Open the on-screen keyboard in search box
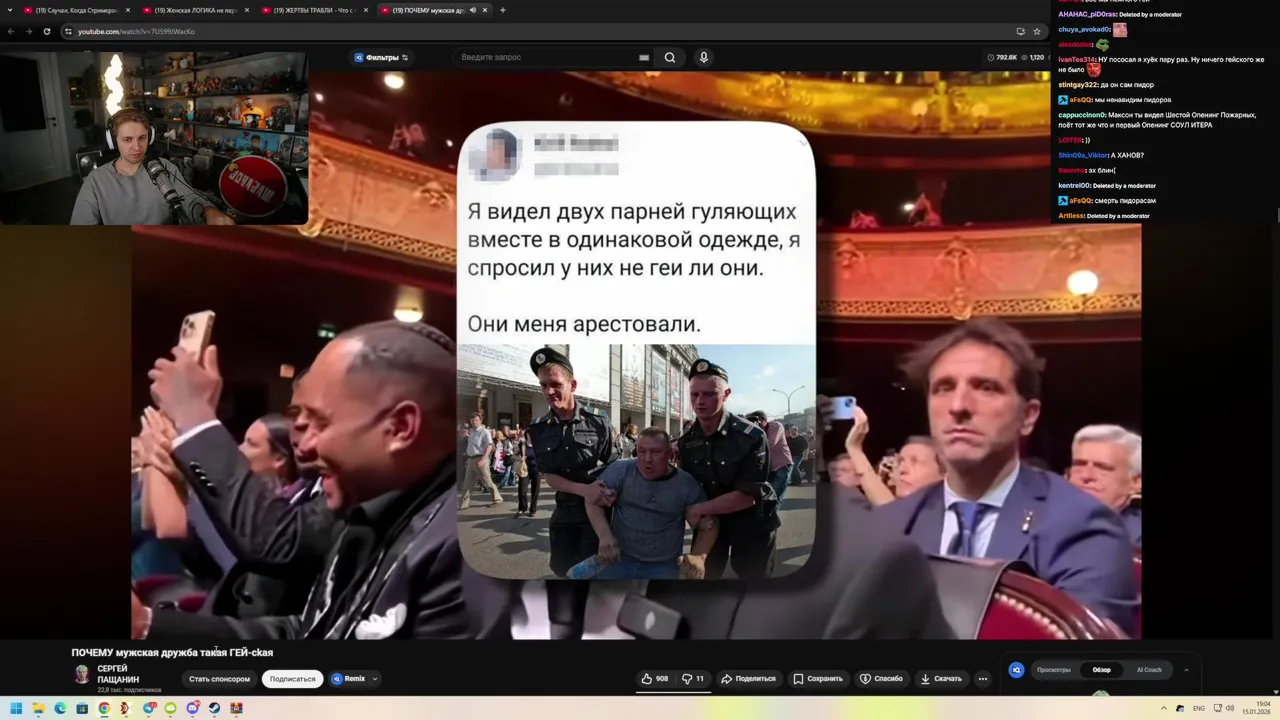This screenshot has height=720, width=1280. (x=644, y=57)
